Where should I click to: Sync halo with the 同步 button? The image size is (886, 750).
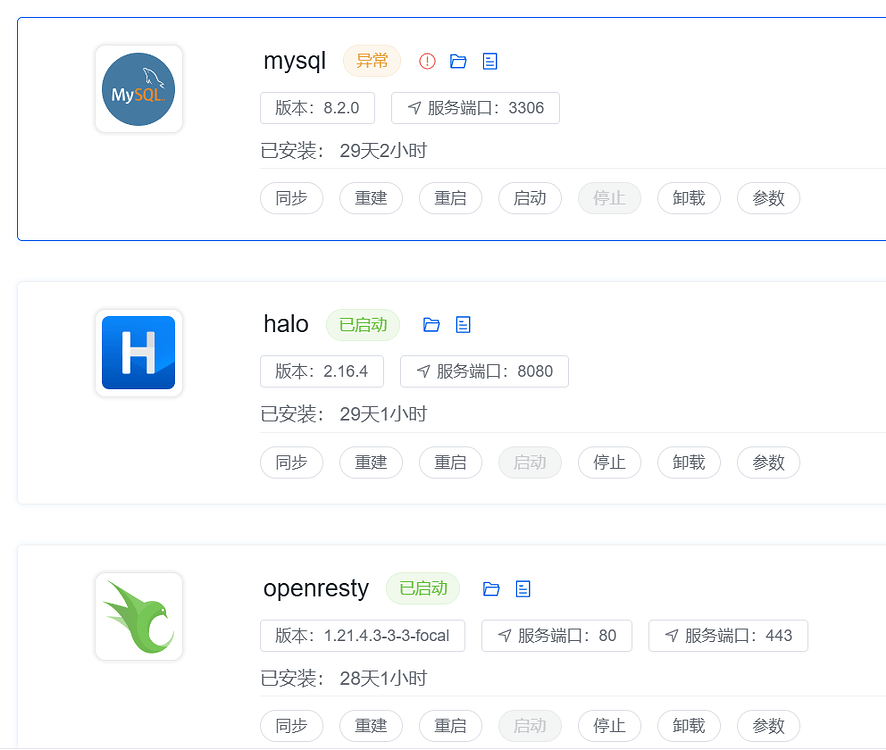(291, 462)
